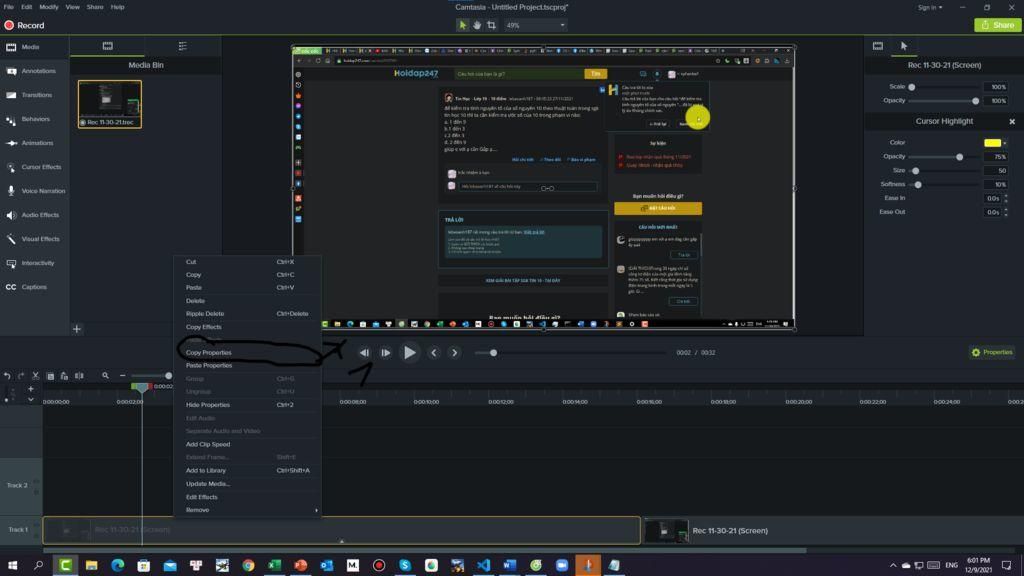Viewport: 1024px width, 576px height.
Task: Remove the Cursor Highlight effect with X
Action: click(1012, 121)
